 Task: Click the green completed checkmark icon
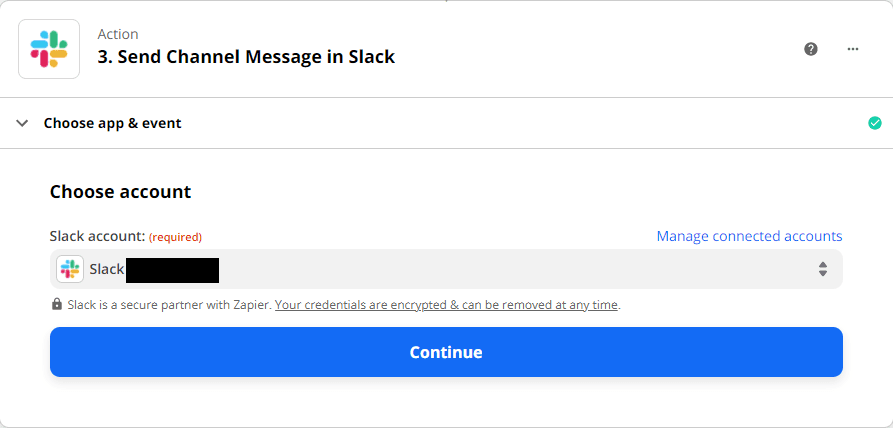click(x=875, y=123)
